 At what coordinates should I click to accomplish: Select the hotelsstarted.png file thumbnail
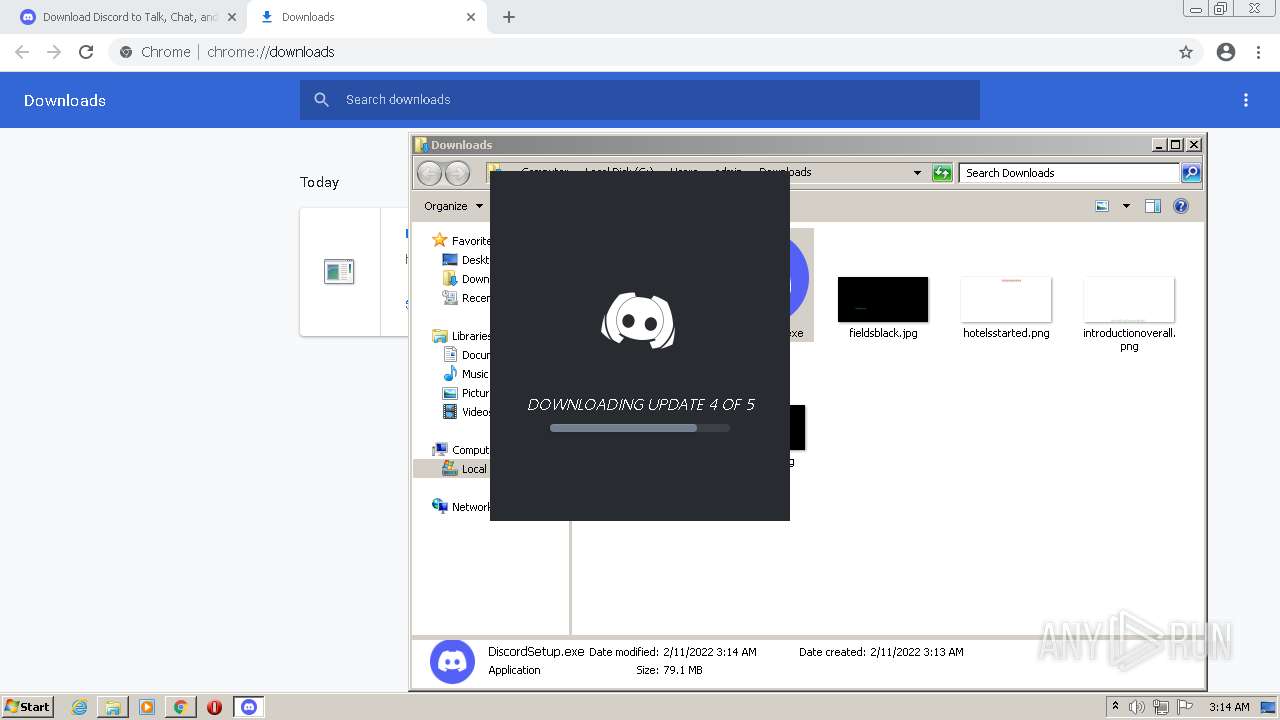coord(1006,300)
